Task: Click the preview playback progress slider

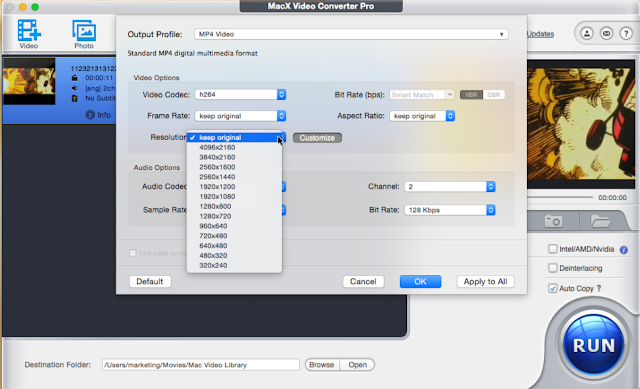Action: coord(560,197)
